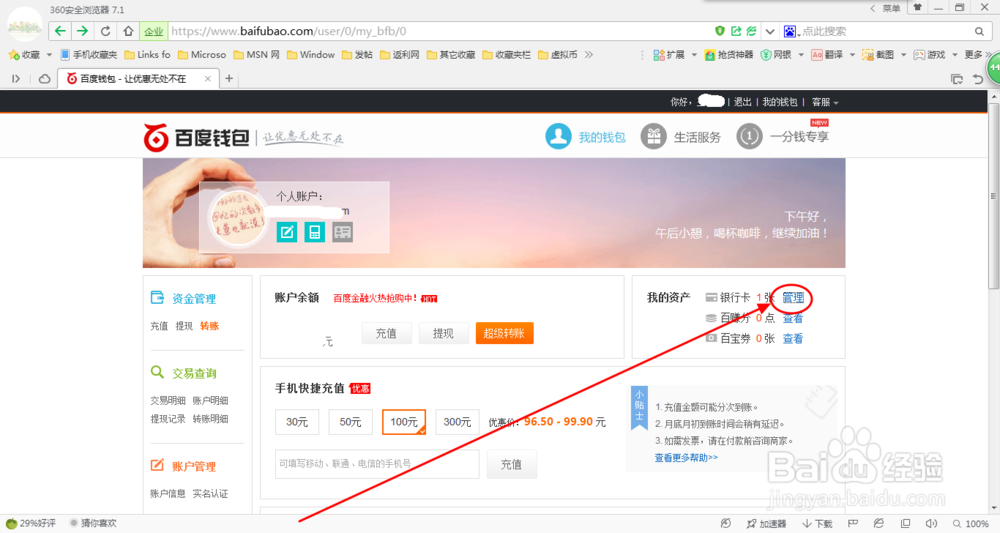Click the cloud icon near the tab bar
The height and width of the screenshot is (533, 1000).
point(45,78)
